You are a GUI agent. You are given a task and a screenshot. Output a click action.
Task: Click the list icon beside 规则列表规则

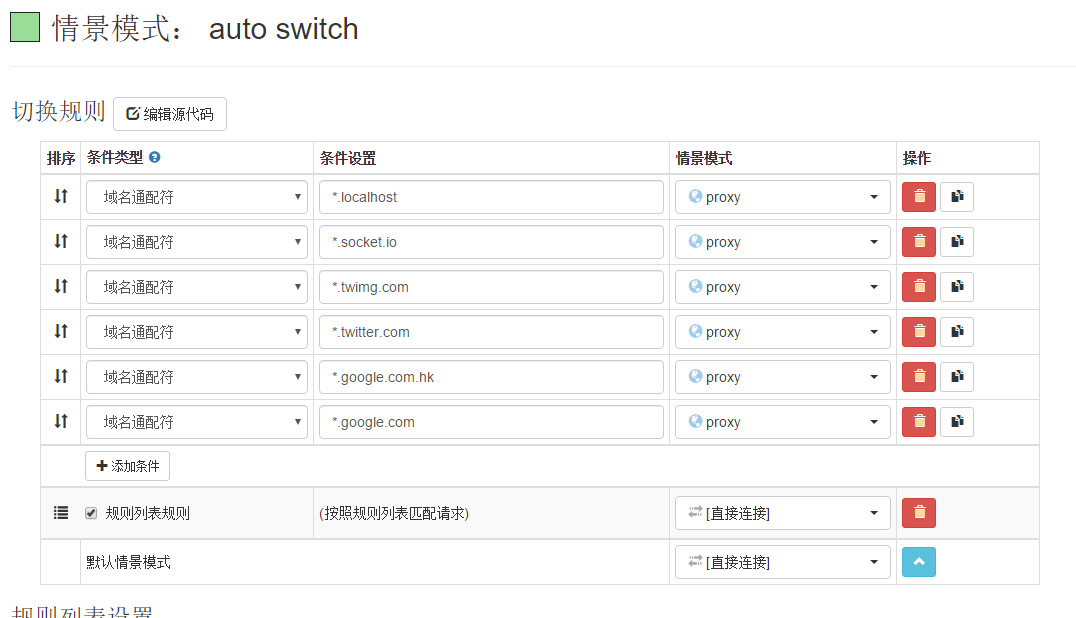[x=61, y=513]
